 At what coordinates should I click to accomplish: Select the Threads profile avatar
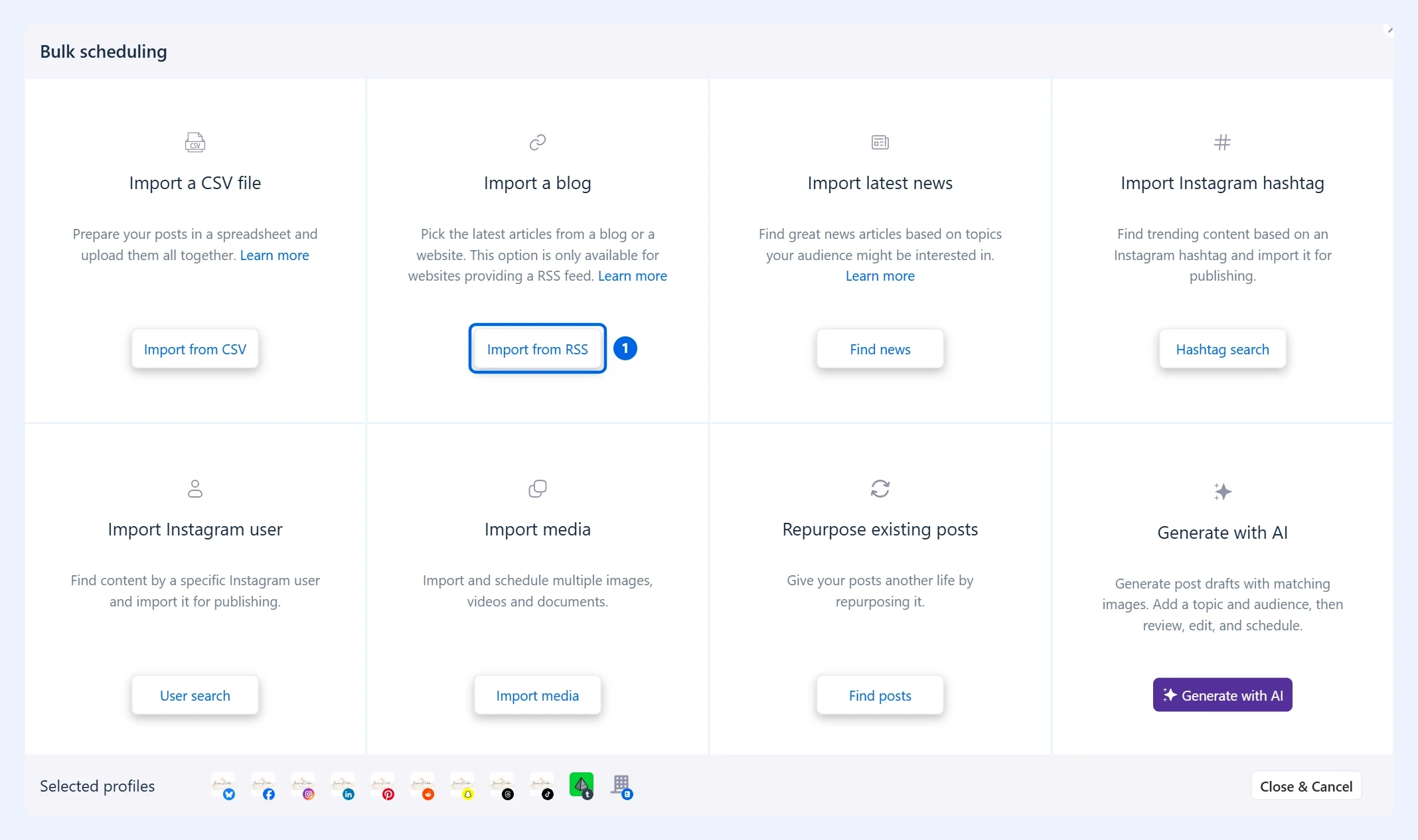click(x=502, y=786)
